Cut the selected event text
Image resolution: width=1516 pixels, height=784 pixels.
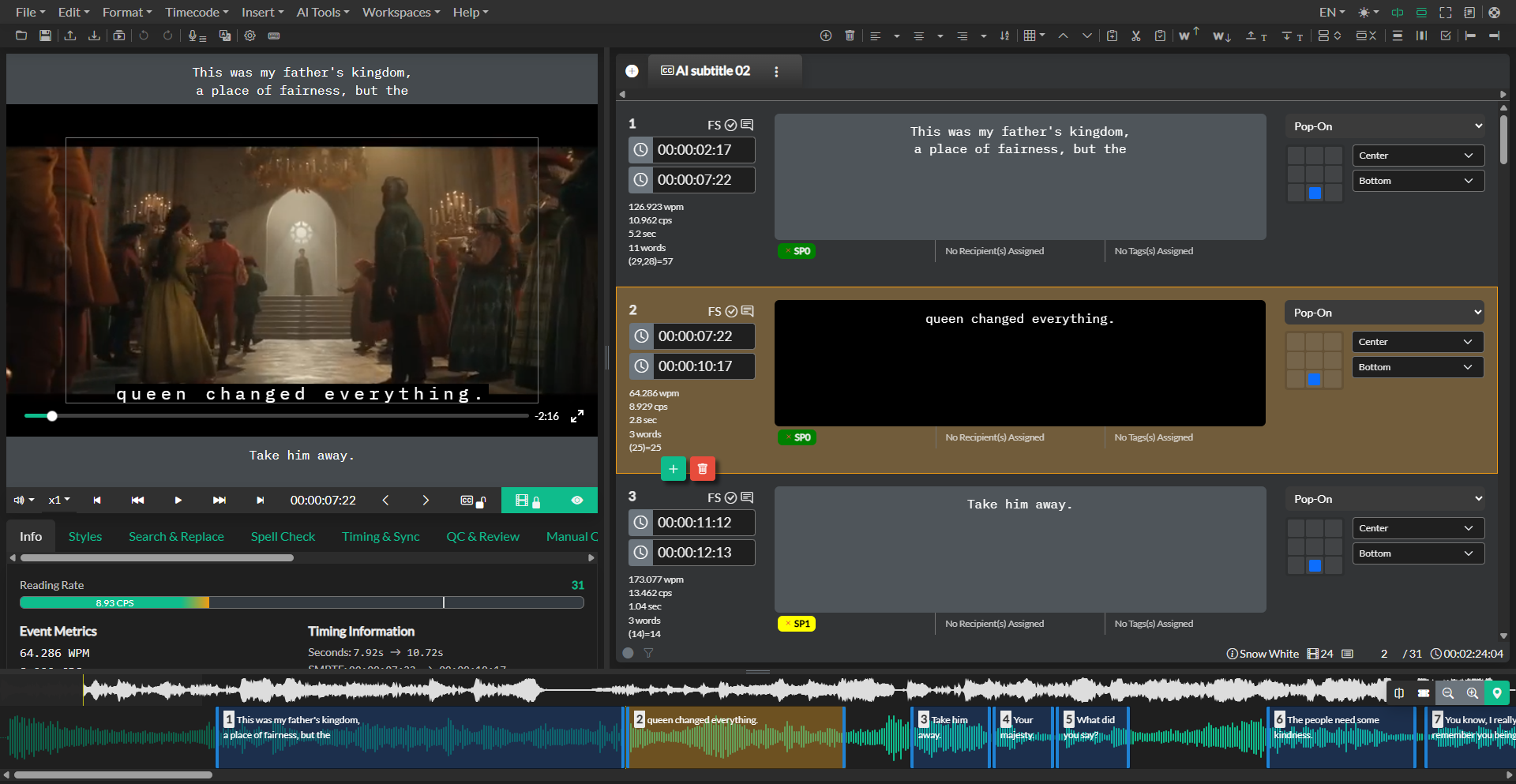pyautogui.click(x=1135, y=36)
